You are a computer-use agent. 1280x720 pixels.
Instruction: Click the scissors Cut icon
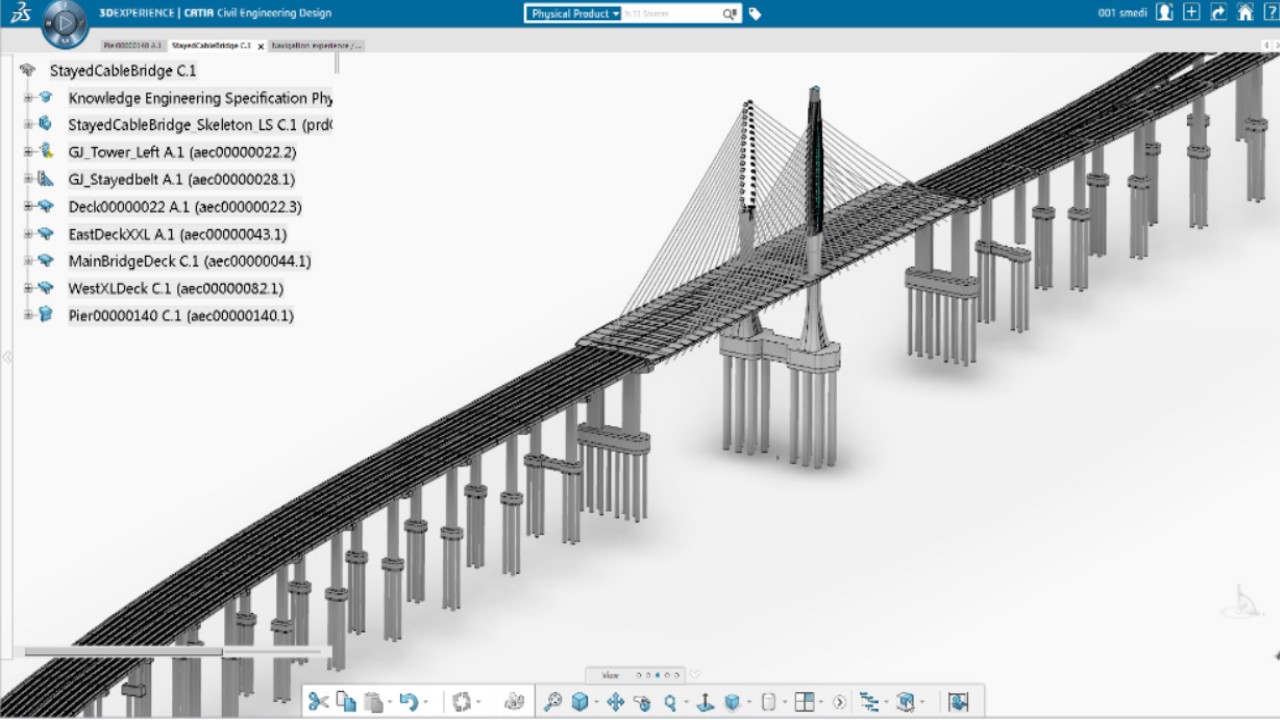tap(318, 702)
